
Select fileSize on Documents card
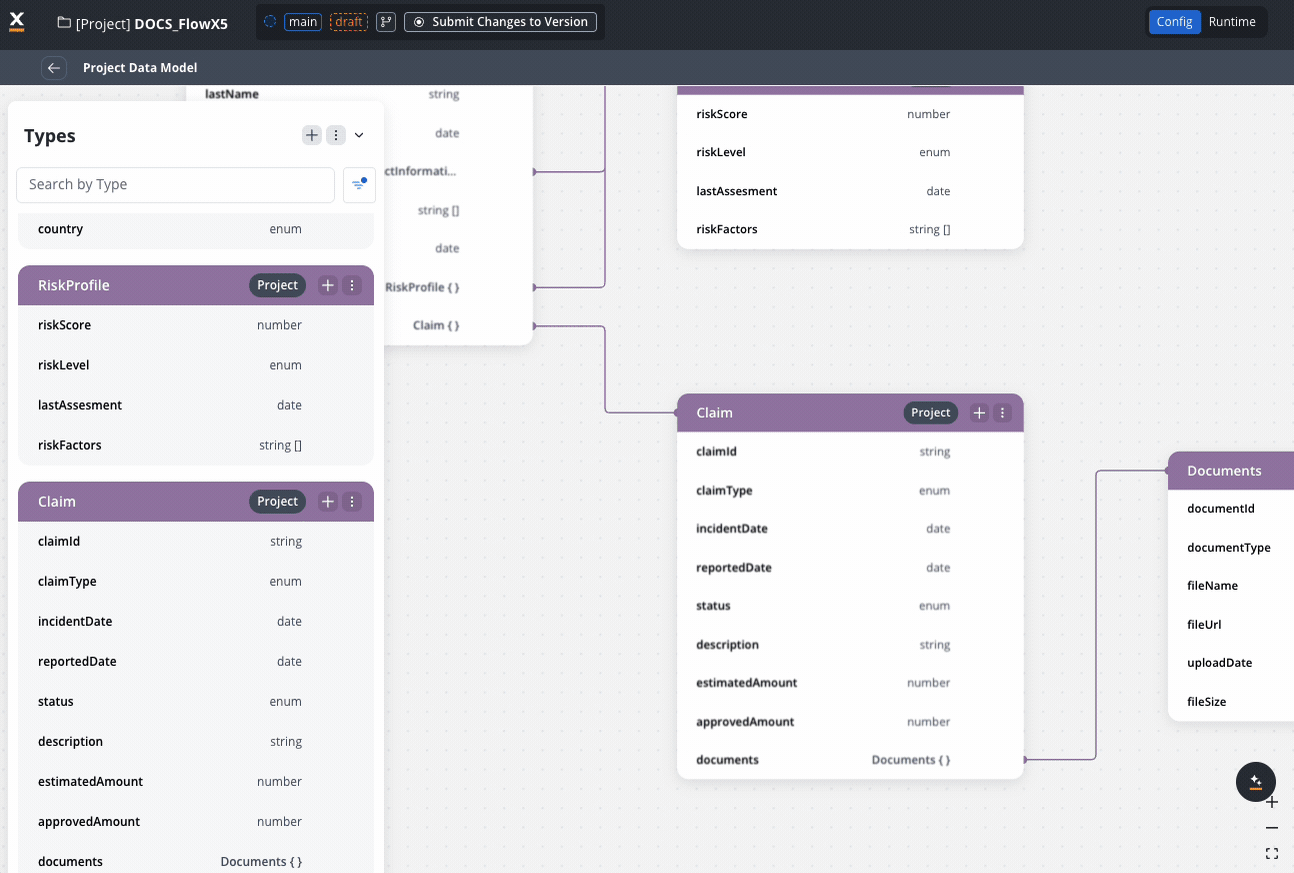point(1231,702)
